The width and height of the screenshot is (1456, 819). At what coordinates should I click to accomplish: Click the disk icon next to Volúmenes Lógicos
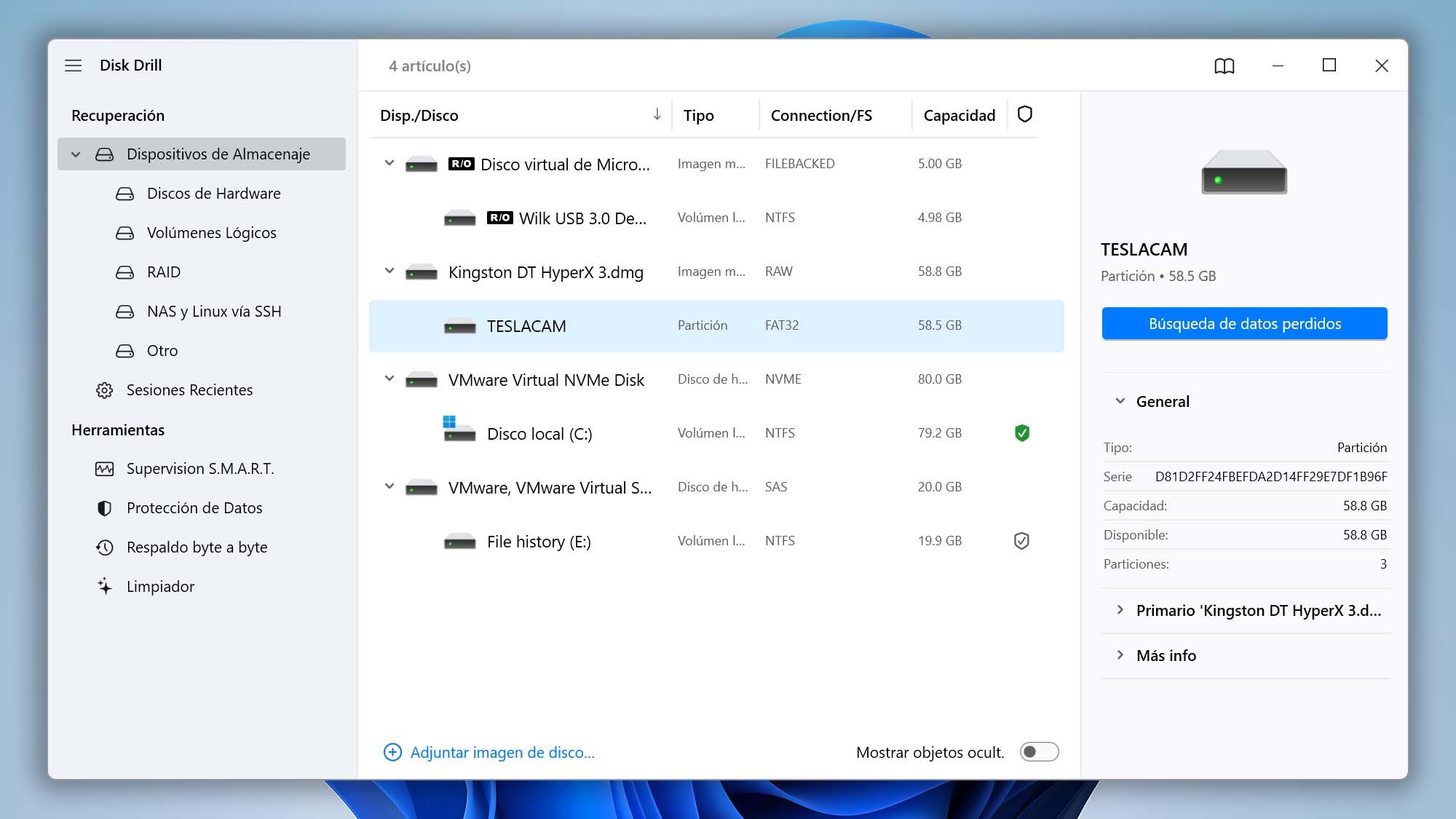(x=125, y=233)
